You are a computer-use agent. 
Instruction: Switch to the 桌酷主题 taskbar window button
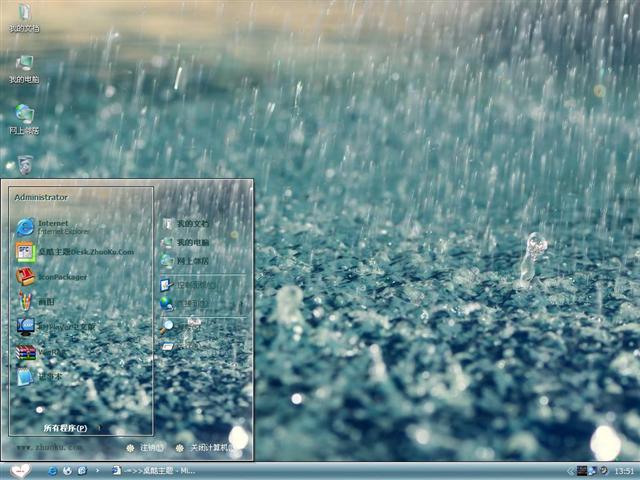click(x=153, y=471)
